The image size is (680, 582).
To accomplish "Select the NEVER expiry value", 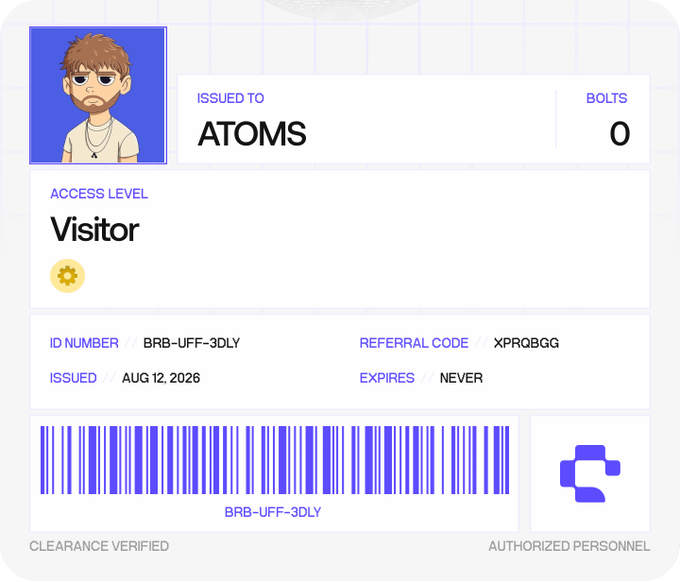I will 461,378.
